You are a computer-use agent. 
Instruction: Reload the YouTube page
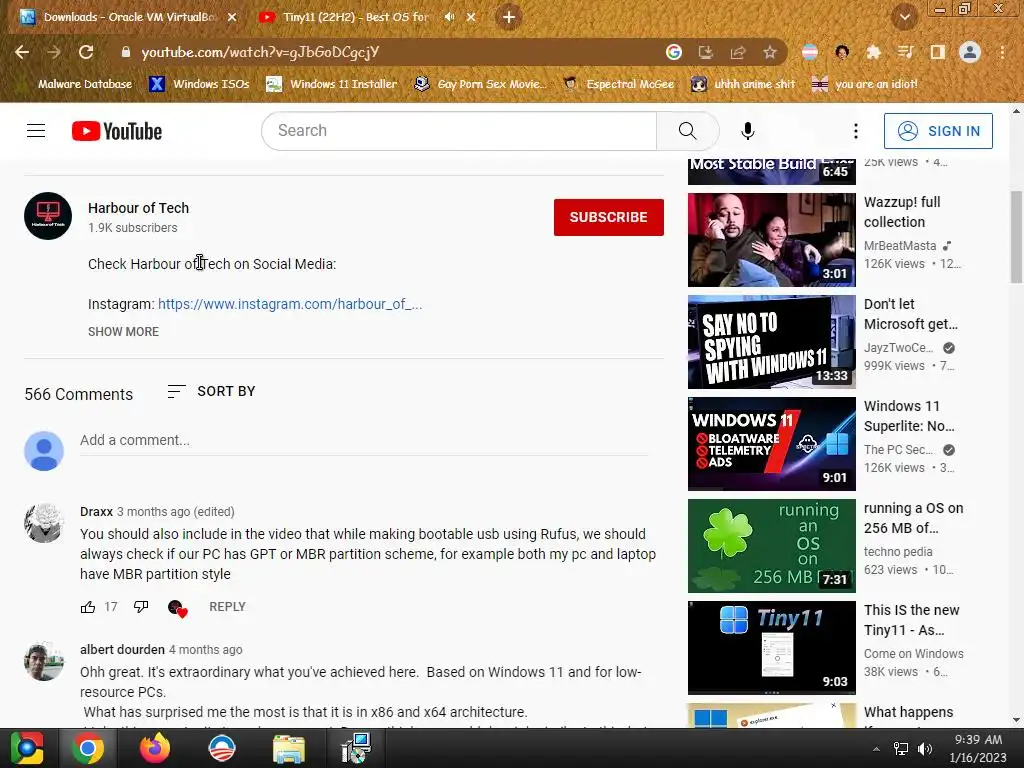coord(86,52)
